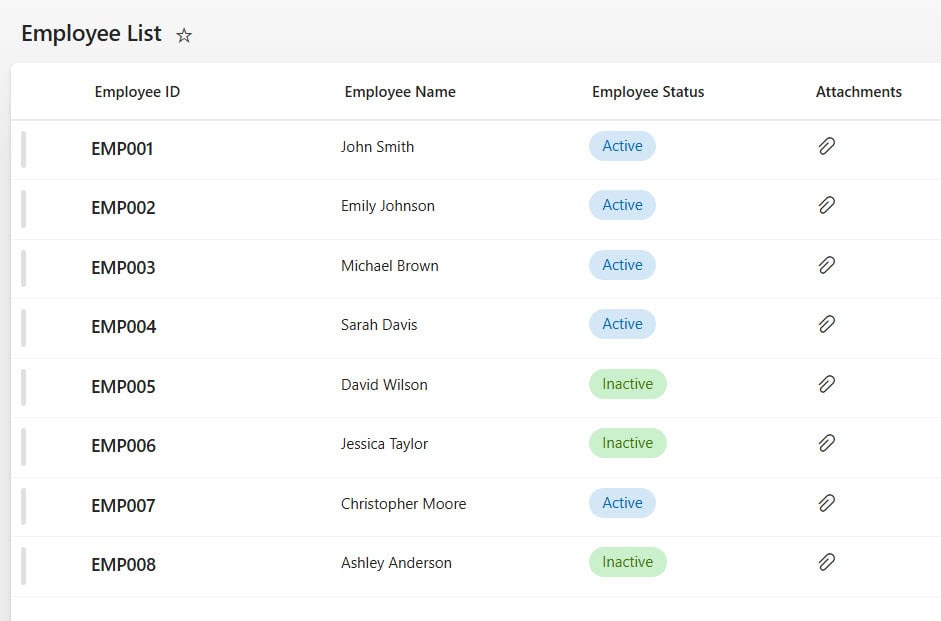Open the EMP008 item

coord(124,565)
